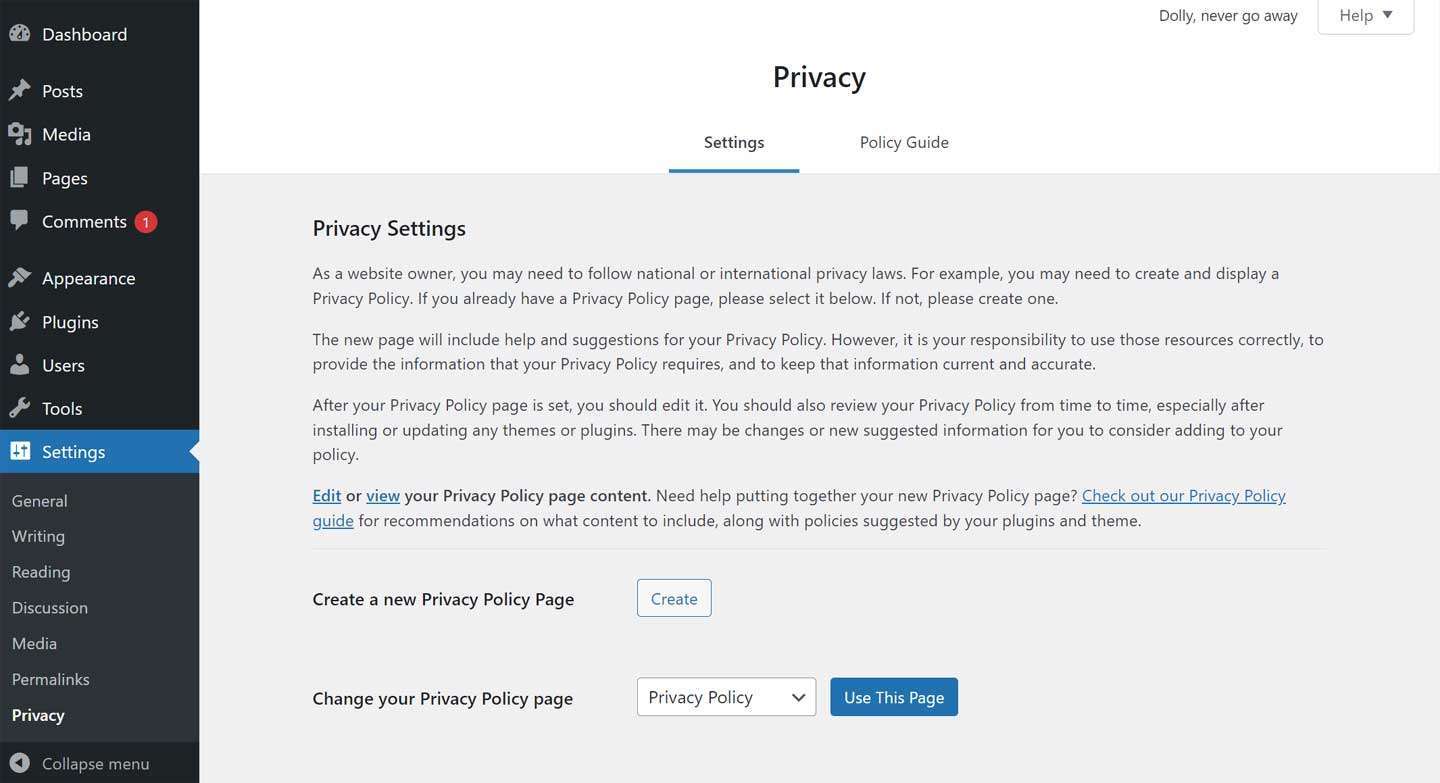The height and width of the screenshot is (783, 1440).
Task: Switch to the Policy Guide tab
Action: [x=904, y=142]
